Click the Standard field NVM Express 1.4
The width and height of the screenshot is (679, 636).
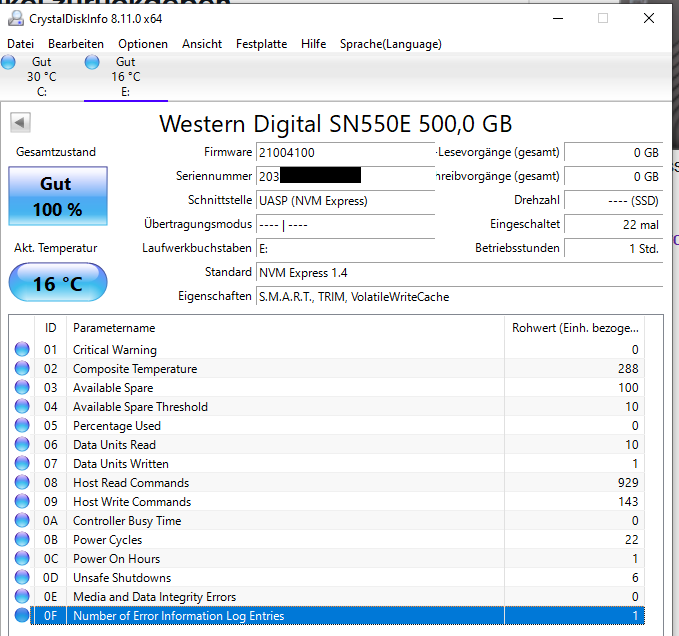[459, 273]
